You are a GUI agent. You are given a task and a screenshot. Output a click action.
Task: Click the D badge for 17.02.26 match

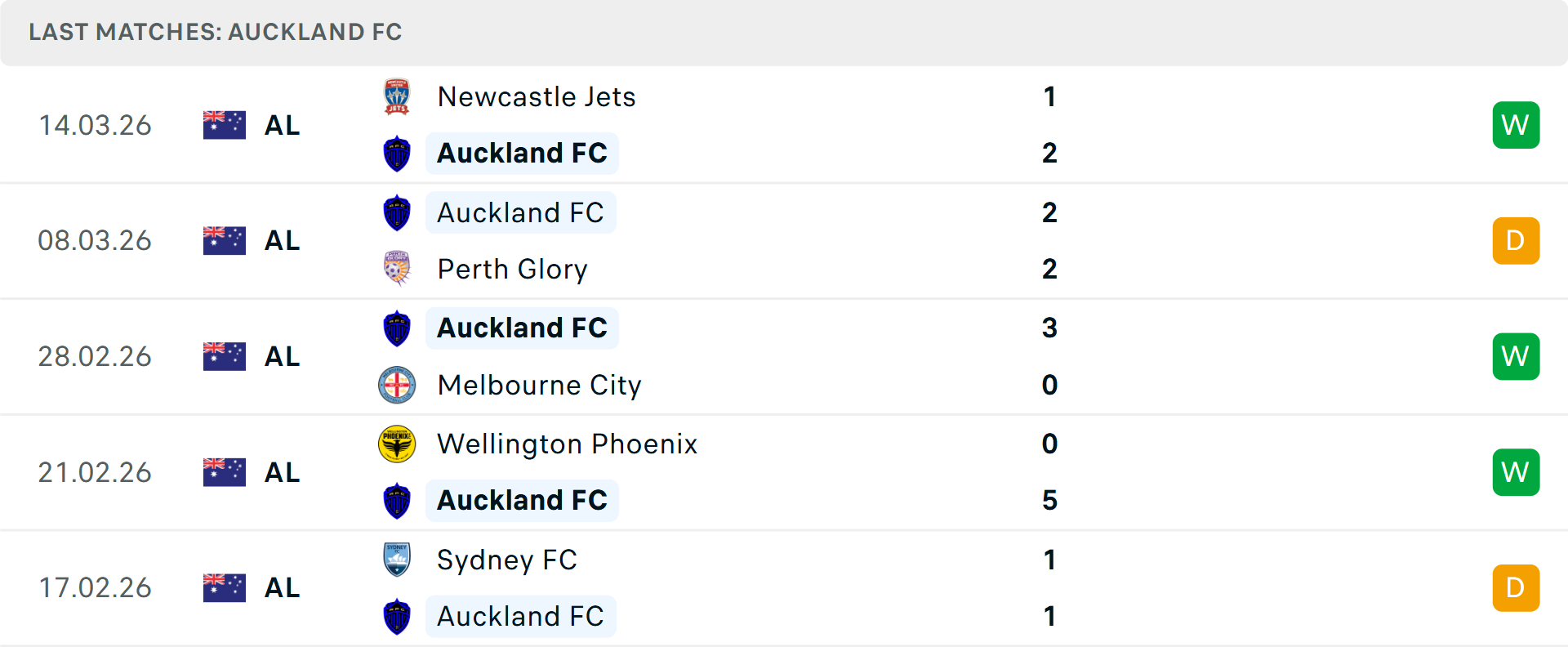coord(1516,588)
